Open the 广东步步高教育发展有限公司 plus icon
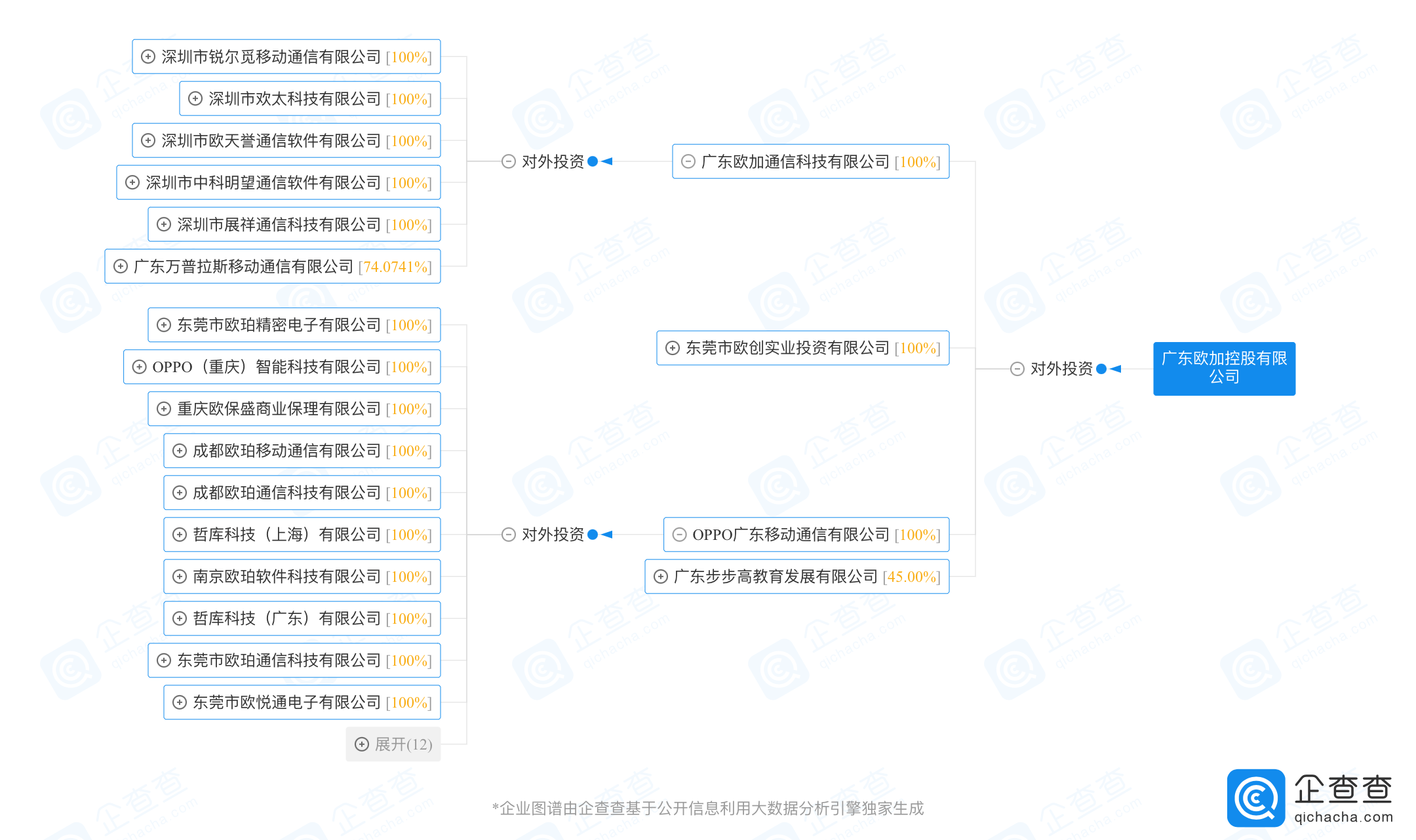Viewport: 1416px width, 840px height. coord(661,577)
